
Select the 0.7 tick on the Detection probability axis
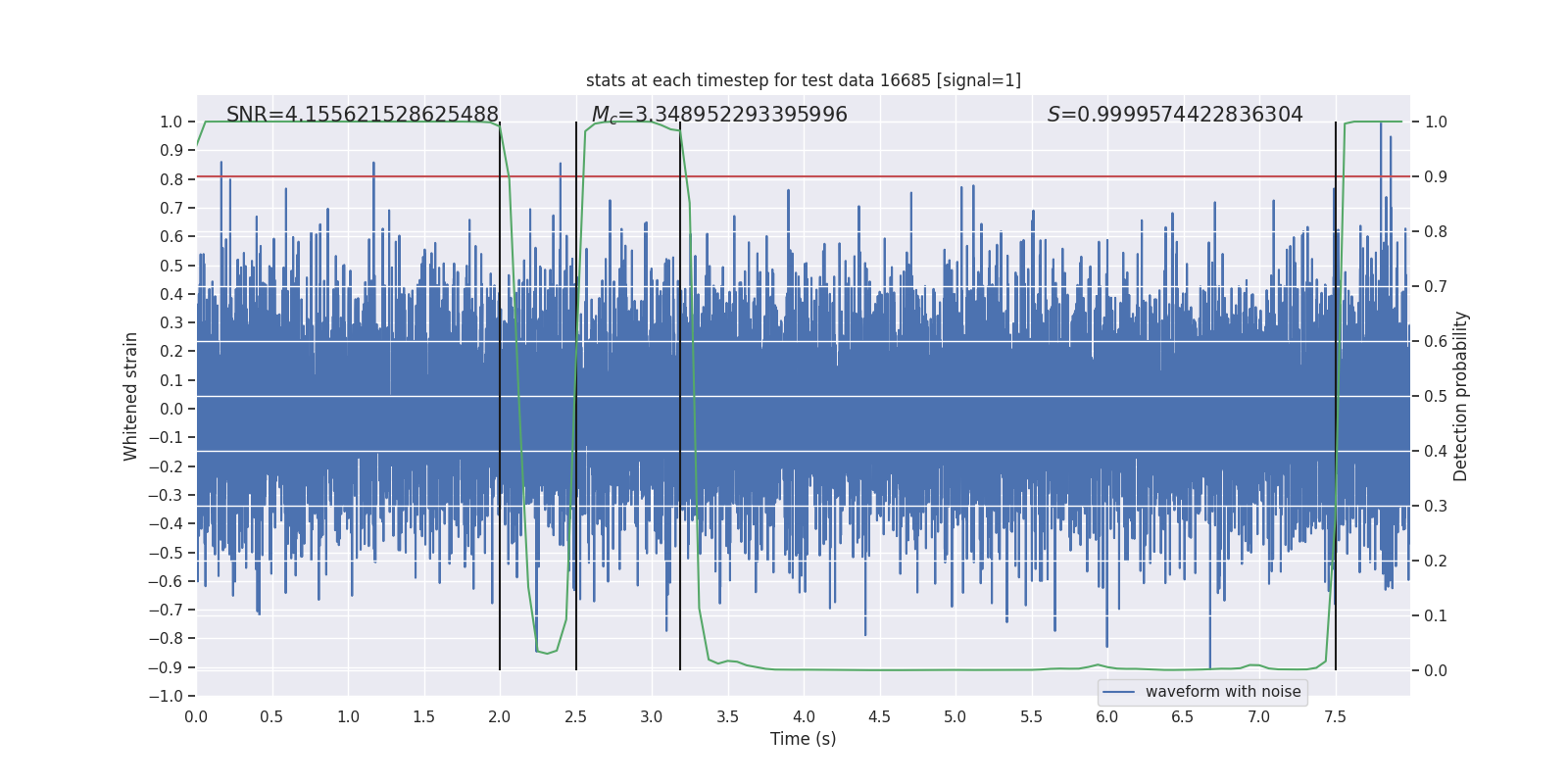pyautogui.click(x=1436, y=286)
